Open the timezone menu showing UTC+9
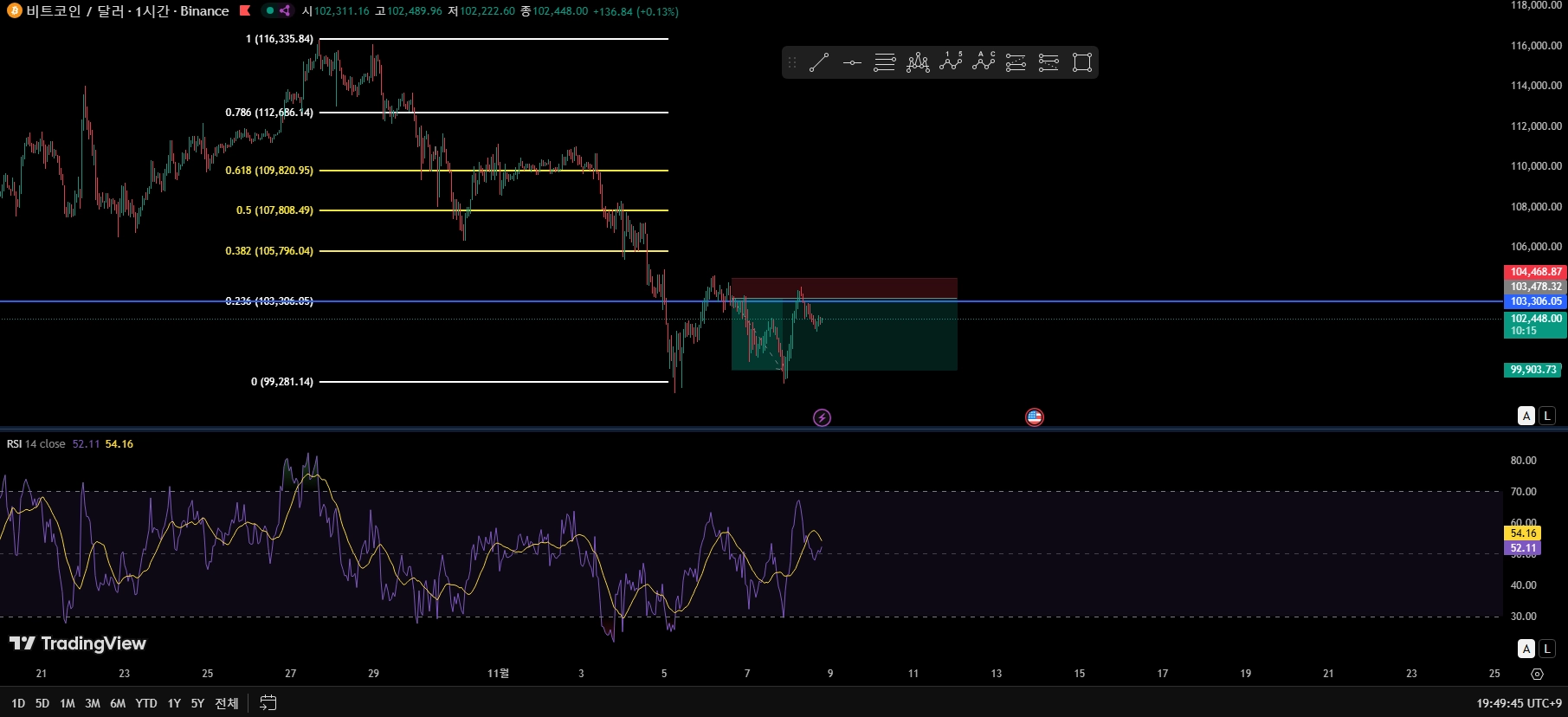Screen dimensions: 1568x717 pos(1520,703)
